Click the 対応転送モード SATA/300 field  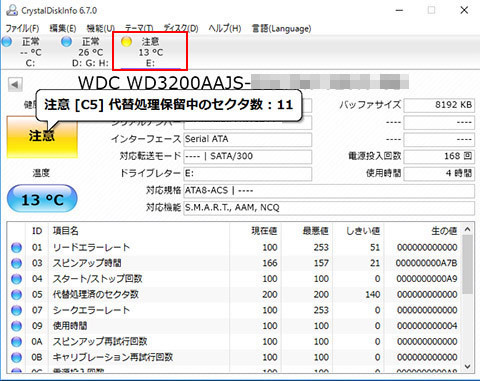point(248,156)
